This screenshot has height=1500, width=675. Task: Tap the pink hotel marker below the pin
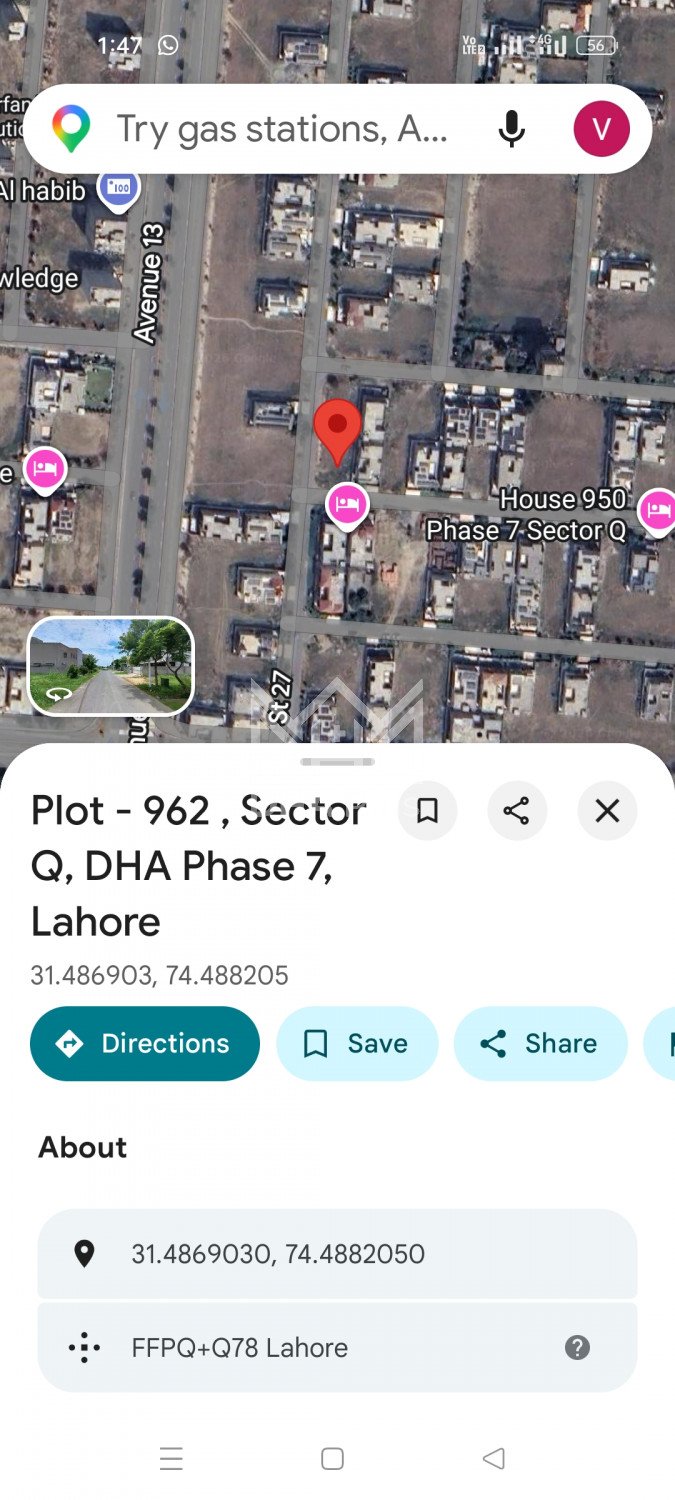[347, 504]
